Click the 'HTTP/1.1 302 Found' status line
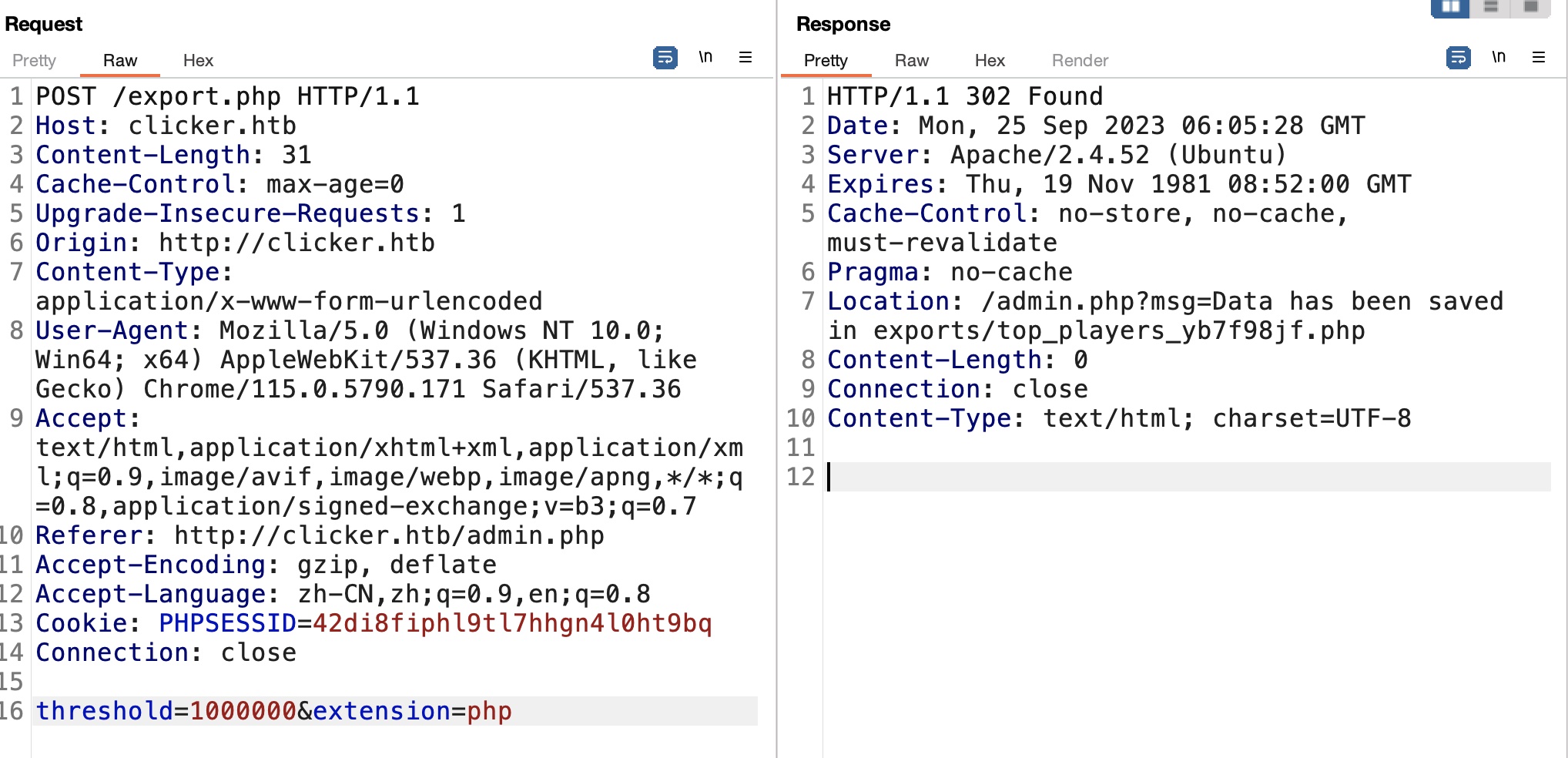1568x758 pixels. click(x=965, y=96)
